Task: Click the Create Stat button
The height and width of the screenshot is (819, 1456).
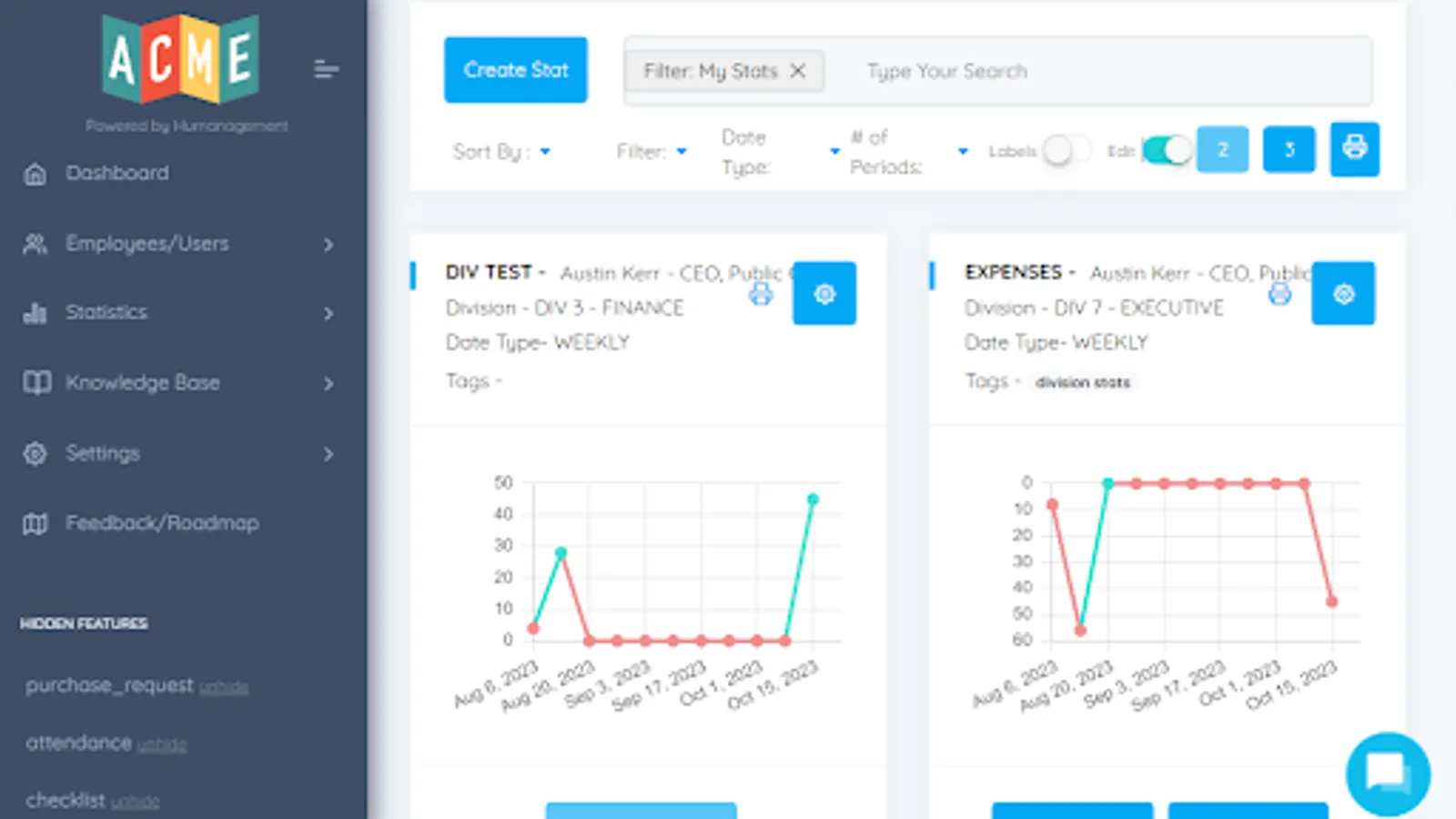Action: [516, 70]
